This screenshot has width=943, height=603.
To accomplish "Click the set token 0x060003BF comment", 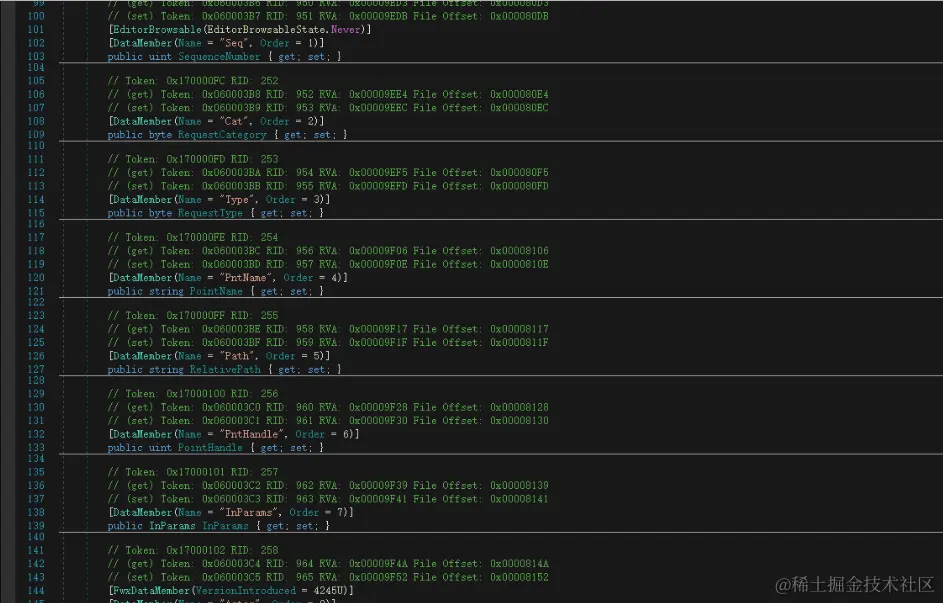I will (328, 342).
